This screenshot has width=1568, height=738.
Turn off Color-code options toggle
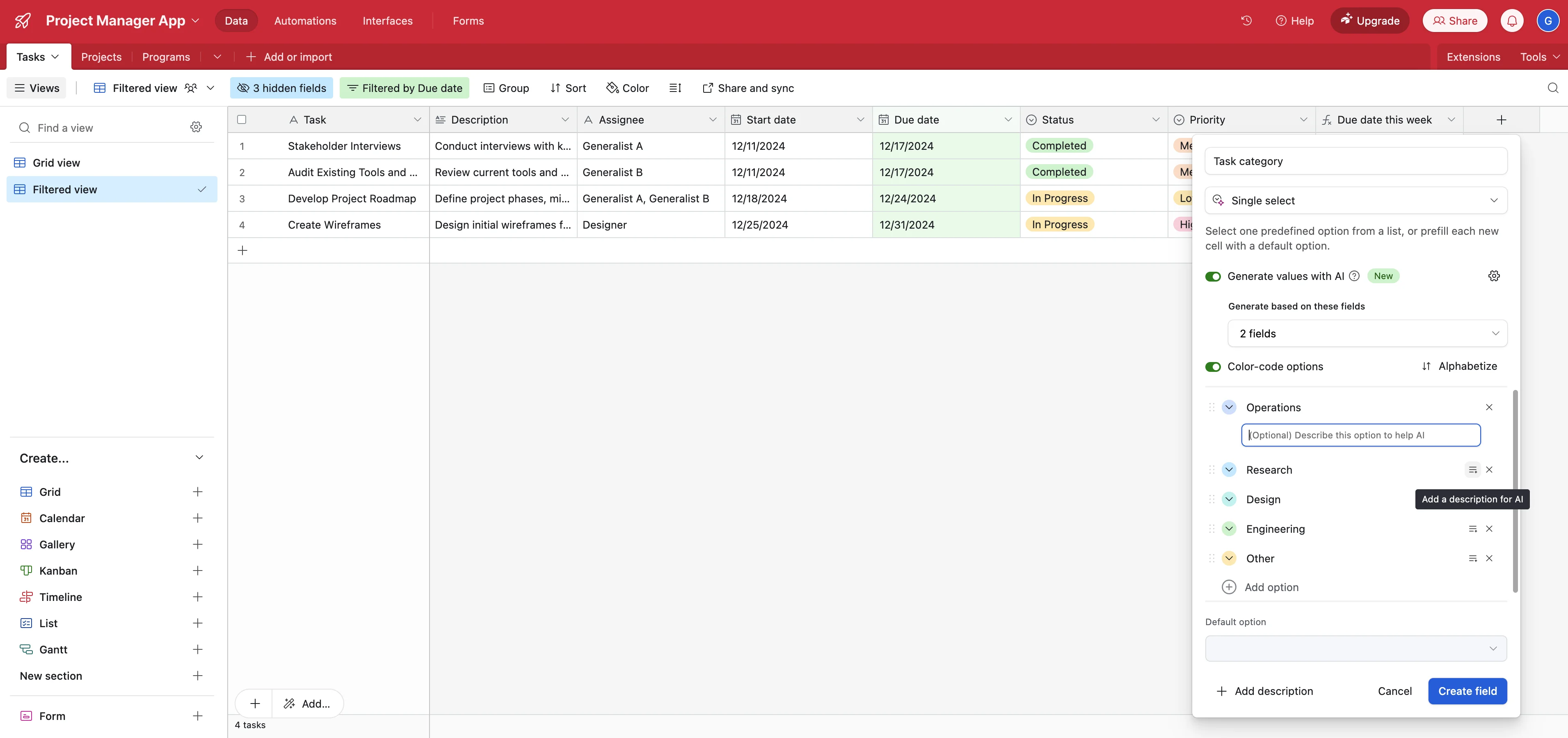[x=1213, y=367]
